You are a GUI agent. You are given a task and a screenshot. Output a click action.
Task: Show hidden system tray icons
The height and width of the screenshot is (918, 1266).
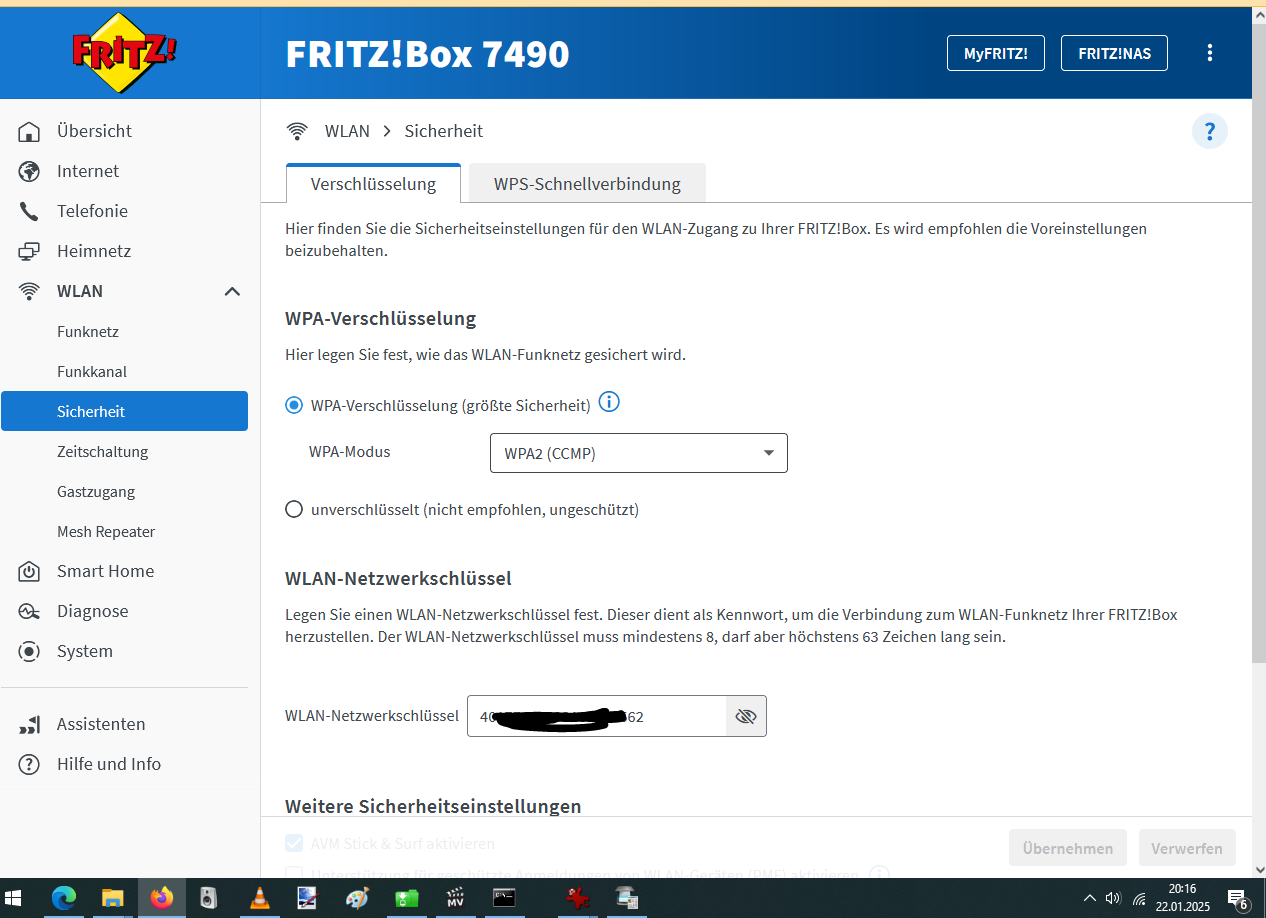(1090, 898)
